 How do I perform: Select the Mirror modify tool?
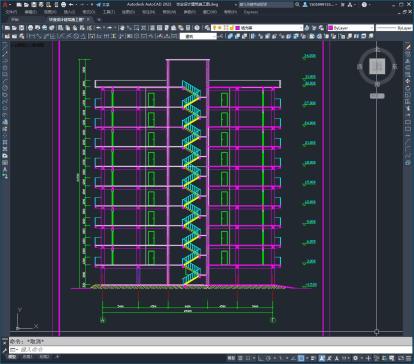pyautogui.click(x=408, y=61)
